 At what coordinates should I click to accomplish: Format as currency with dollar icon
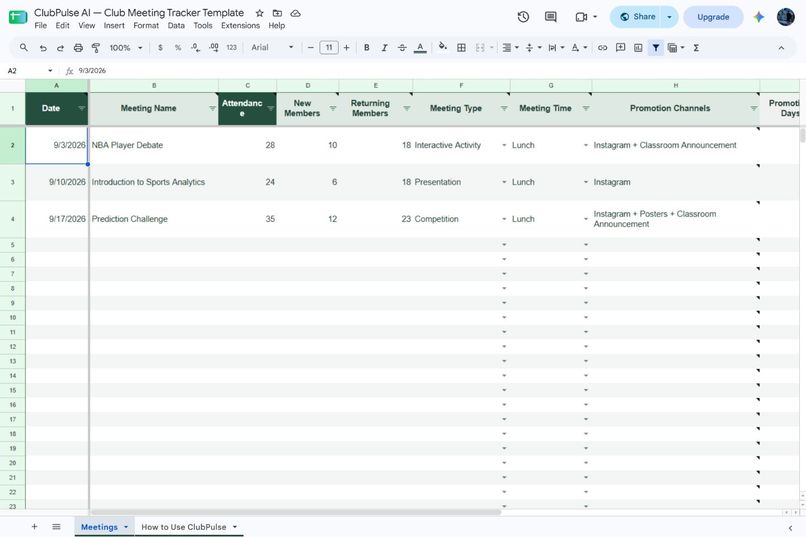(160, 48)
